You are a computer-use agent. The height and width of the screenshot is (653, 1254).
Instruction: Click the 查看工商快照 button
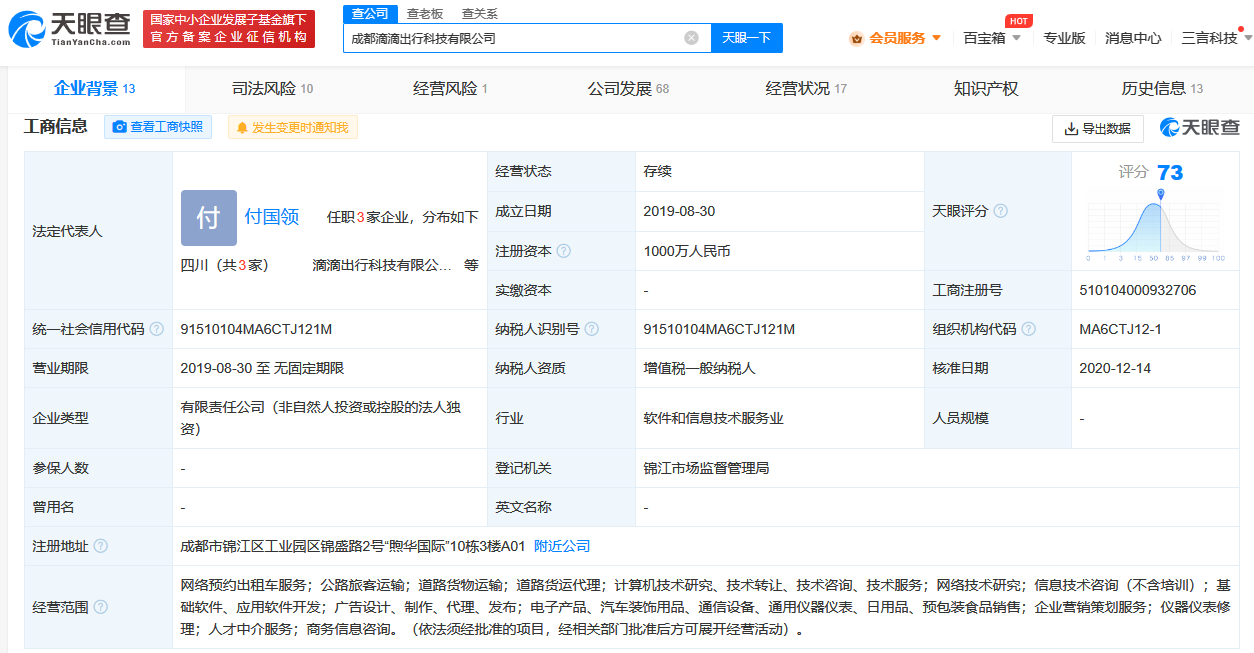click(158, 127)
